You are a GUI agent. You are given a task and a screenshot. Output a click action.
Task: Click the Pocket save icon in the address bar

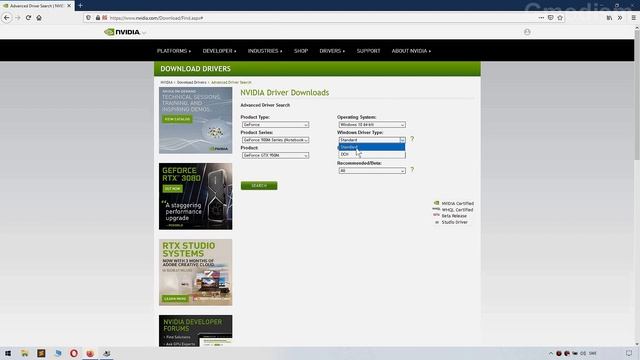click(x=551, y=18)
